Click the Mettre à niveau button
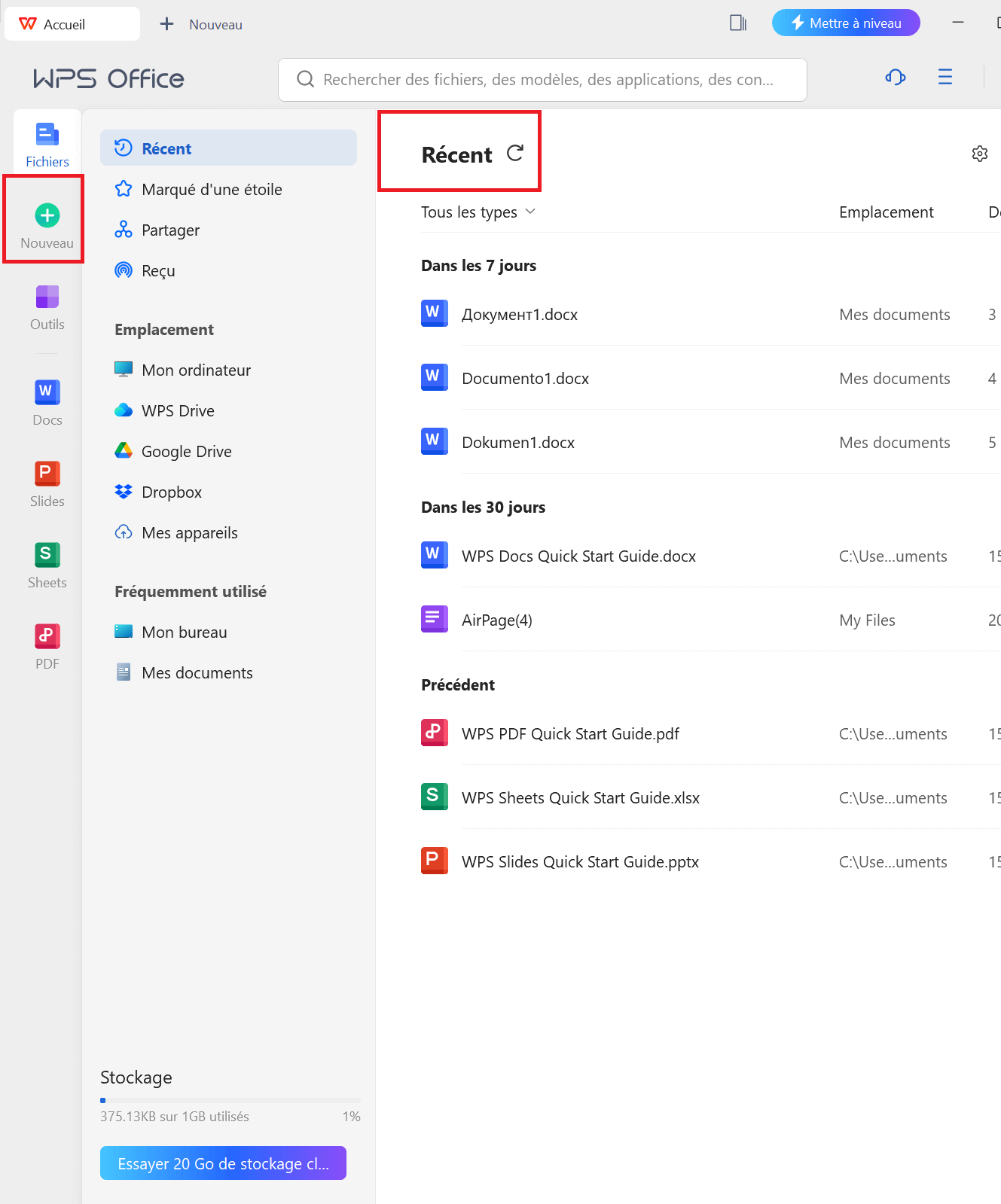This screenshot has width=1001, height=1204. pos(845,23)
